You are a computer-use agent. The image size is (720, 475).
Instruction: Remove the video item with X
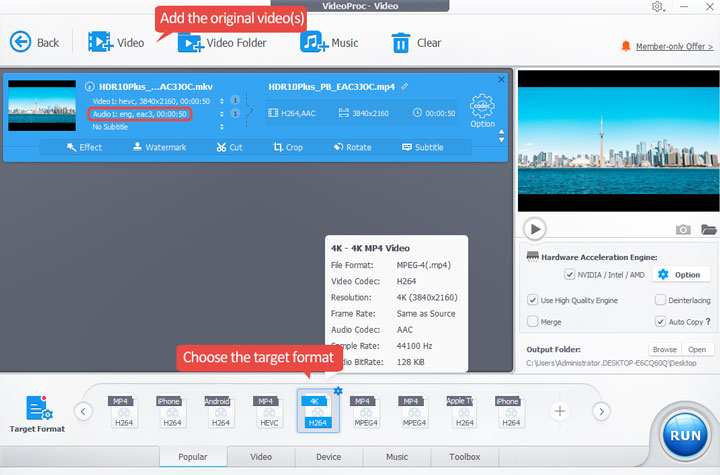tap(501, 79)
